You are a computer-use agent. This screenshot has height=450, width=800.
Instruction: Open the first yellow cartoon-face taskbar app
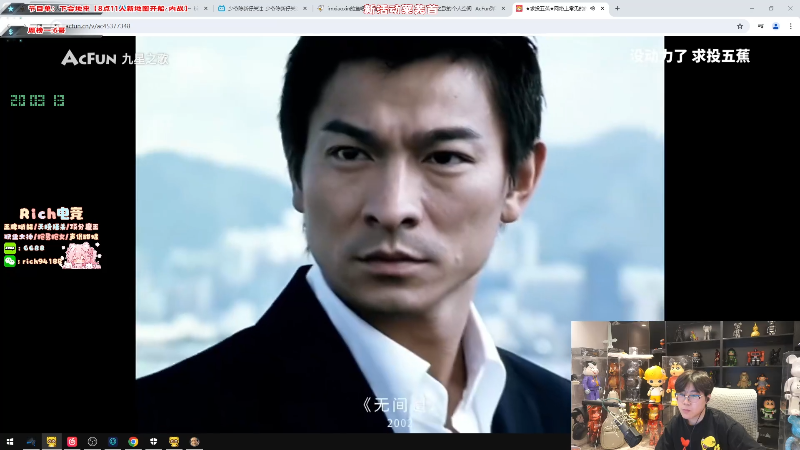(51, 442)
